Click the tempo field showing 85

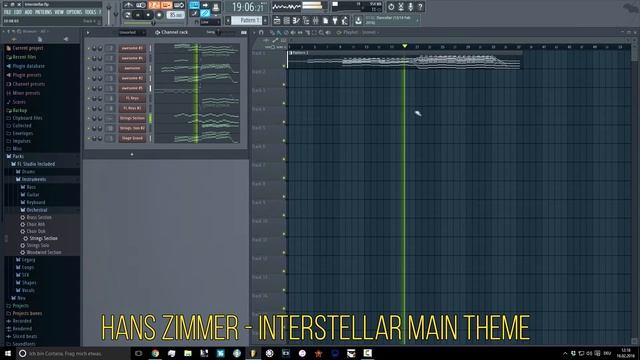tap(176, 15)
